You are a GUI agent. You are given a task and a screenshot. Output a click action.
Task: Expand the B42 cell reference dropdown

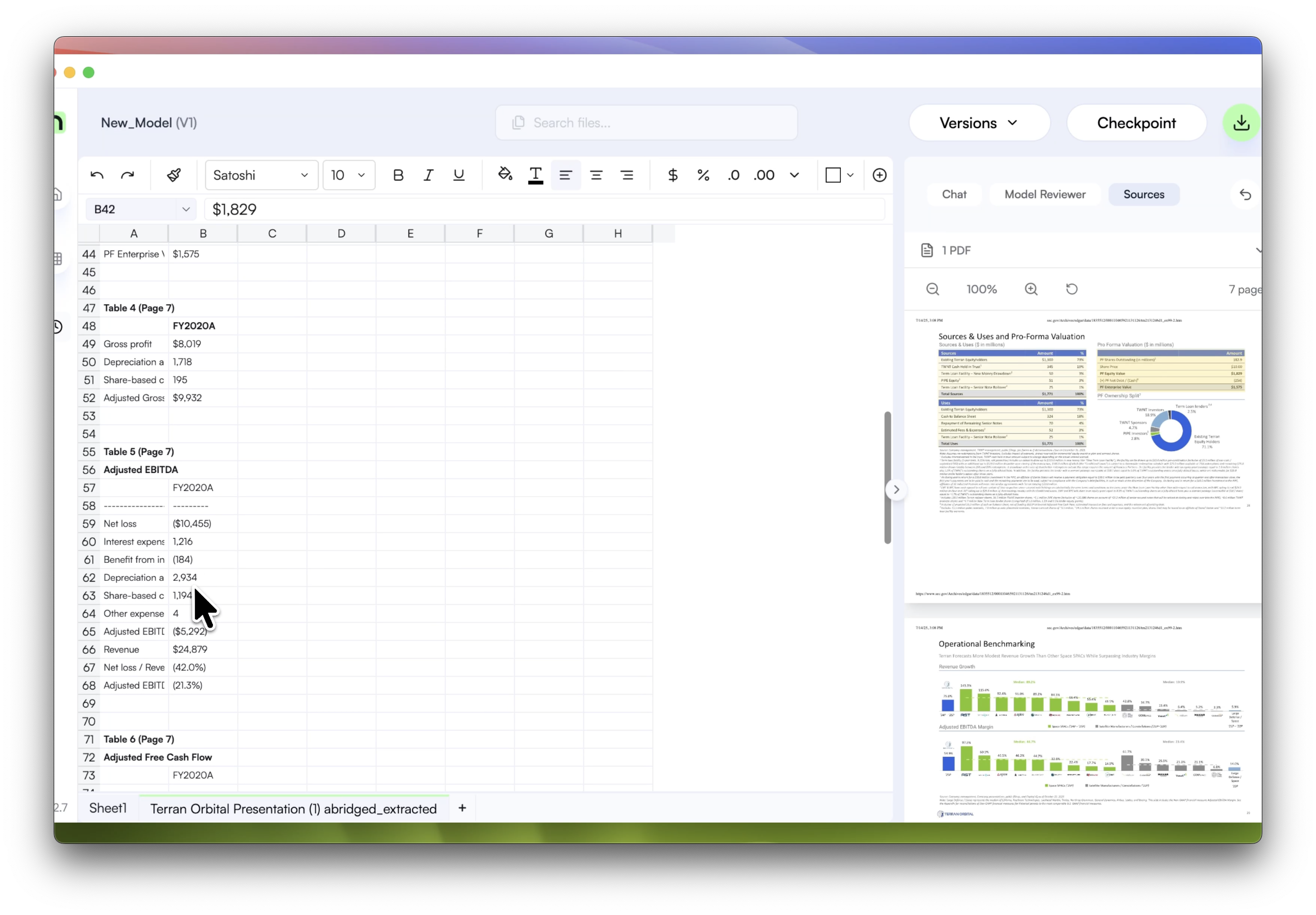tap(186, 210)
